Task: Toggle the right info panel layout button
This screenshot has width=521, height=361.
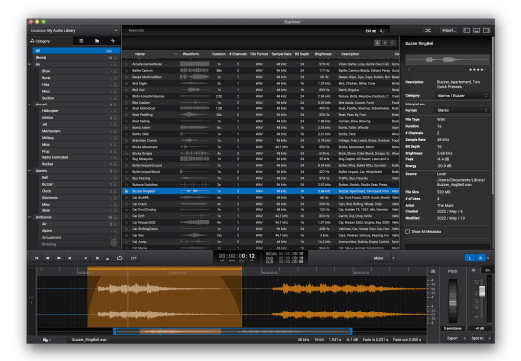Action: [x=486, y=30]
